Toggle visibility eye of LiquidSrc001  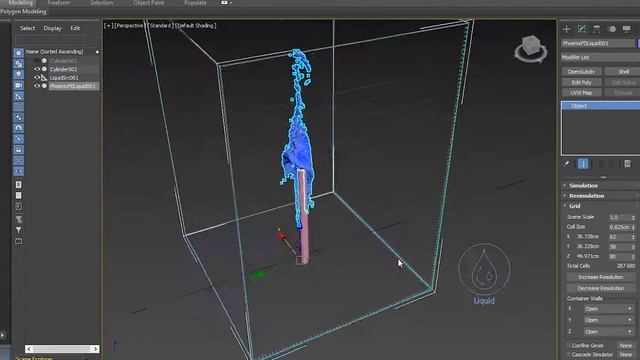[x=37, y=78]
